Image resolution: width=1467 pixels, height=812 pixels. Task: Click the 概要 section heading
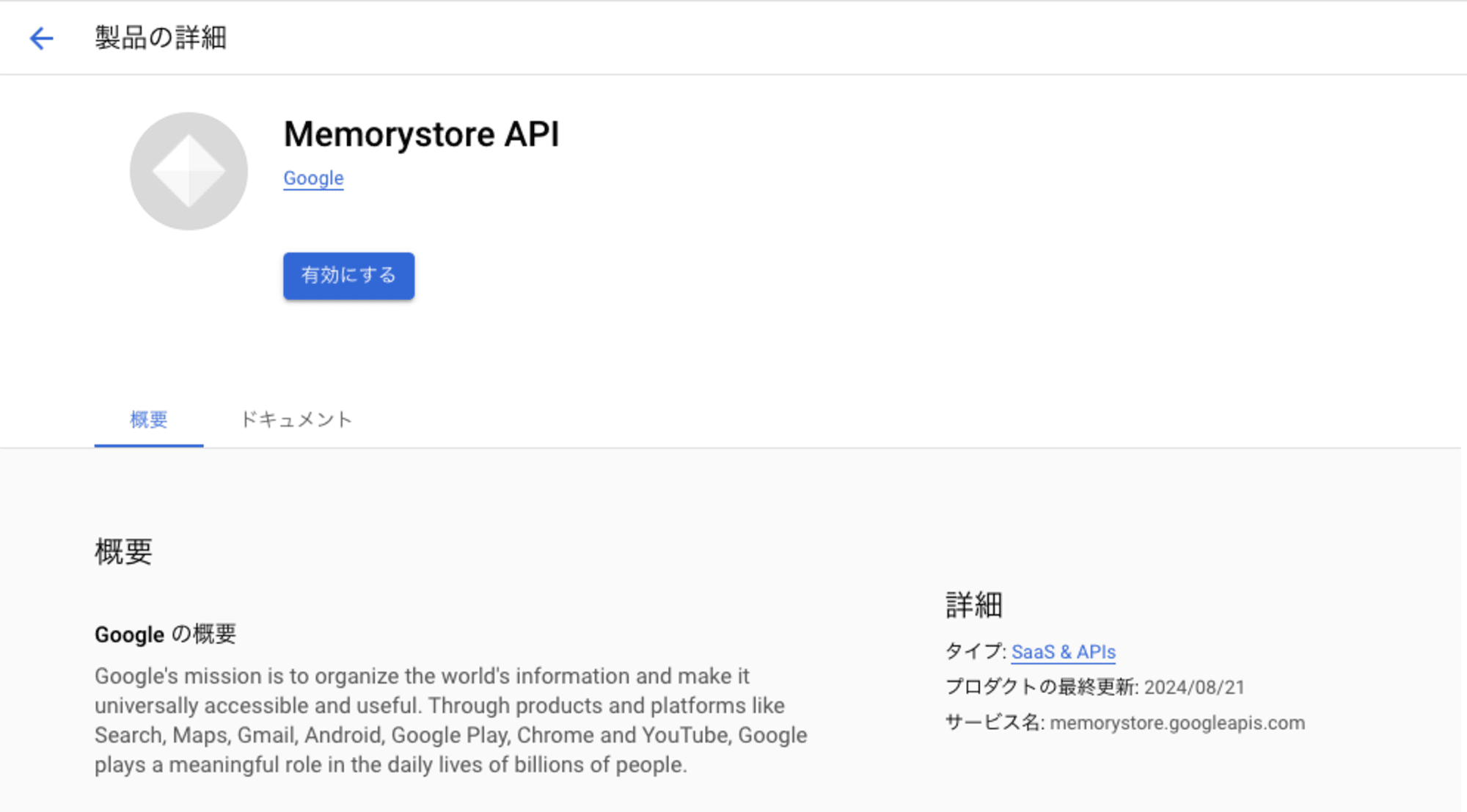pyautogui.click(x=123, y=552)
